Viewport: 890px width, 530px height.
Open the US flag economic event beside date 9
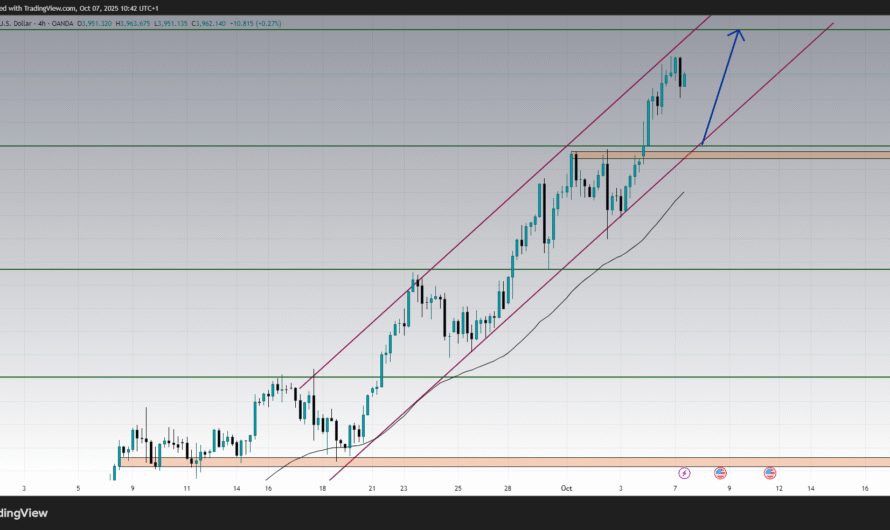coord(720,473)
